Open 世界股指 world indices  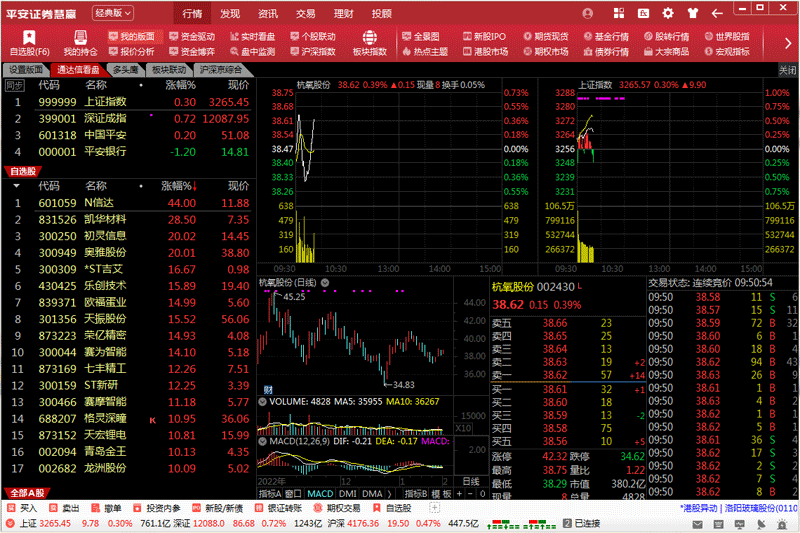coord(727,36)
